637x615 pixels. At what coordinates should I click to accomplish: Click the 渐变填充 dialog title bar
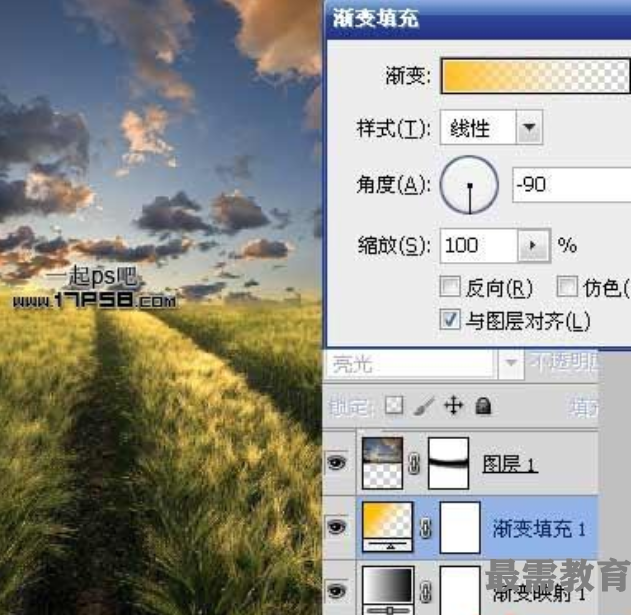[x=479, y=19]
